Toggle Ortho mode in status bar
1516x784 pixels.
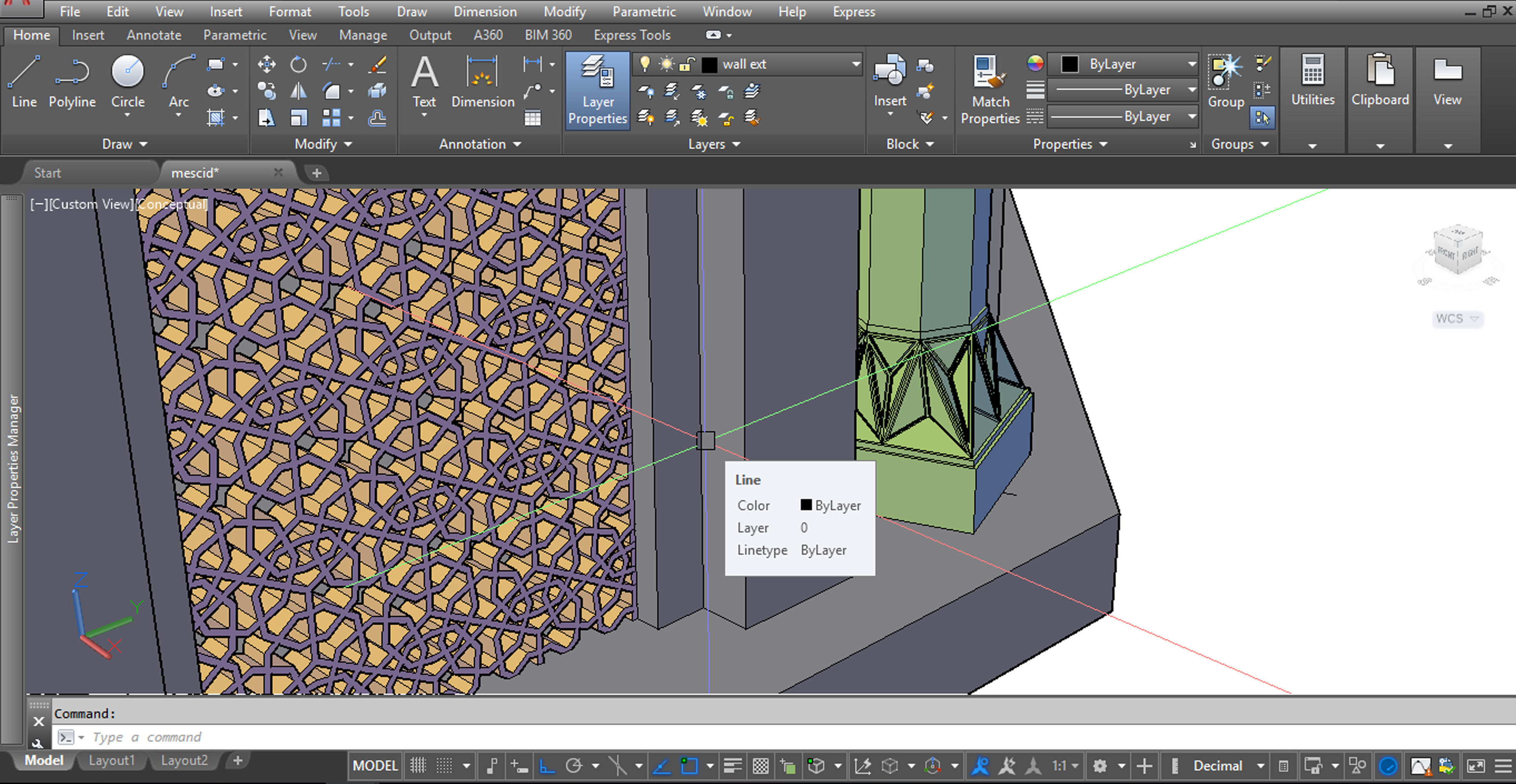point(547,766)
